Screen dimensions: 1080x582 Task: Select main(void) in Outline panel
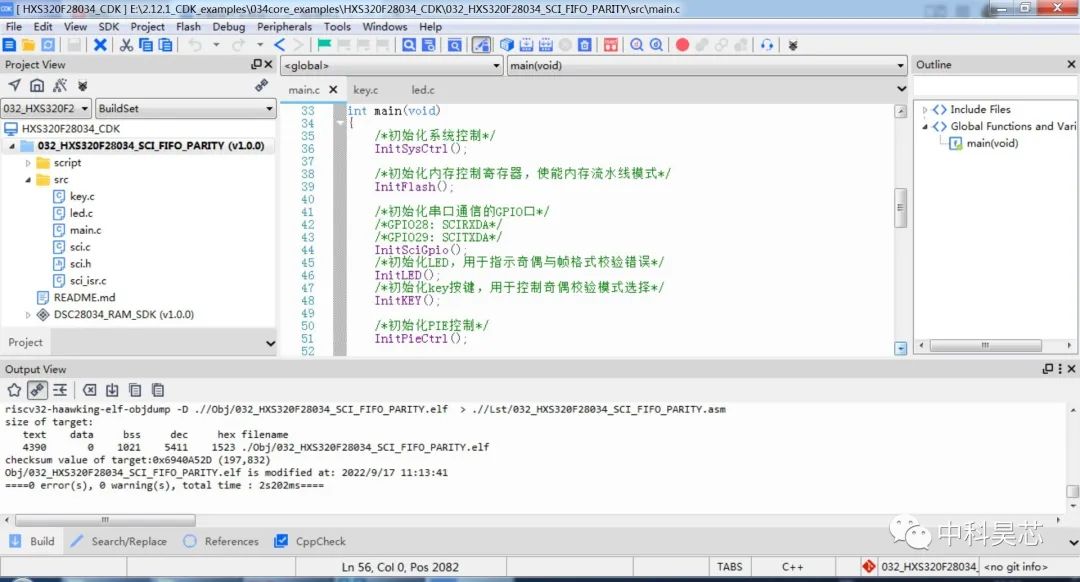(992, 143)
